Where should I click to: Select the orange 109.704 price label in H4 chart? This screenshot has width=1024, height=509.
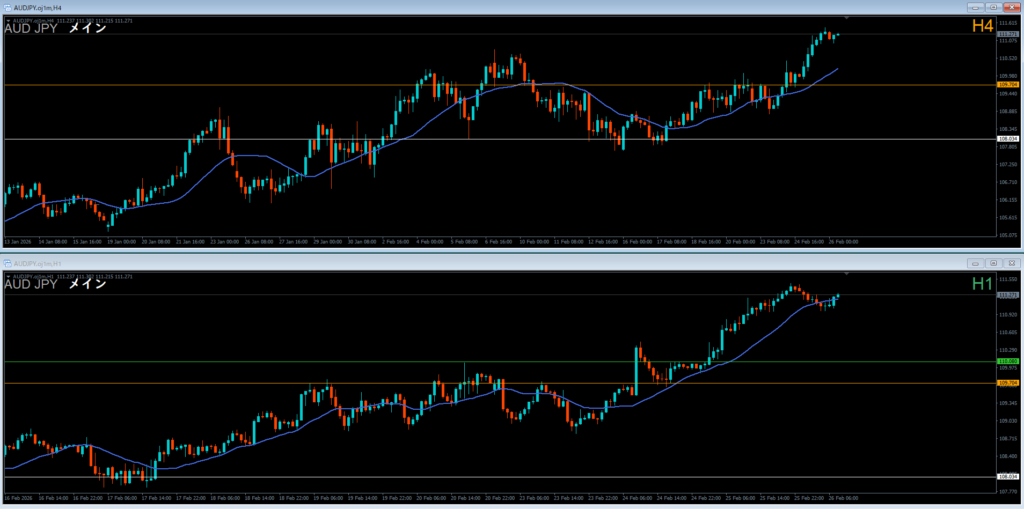coord(1007,85)
